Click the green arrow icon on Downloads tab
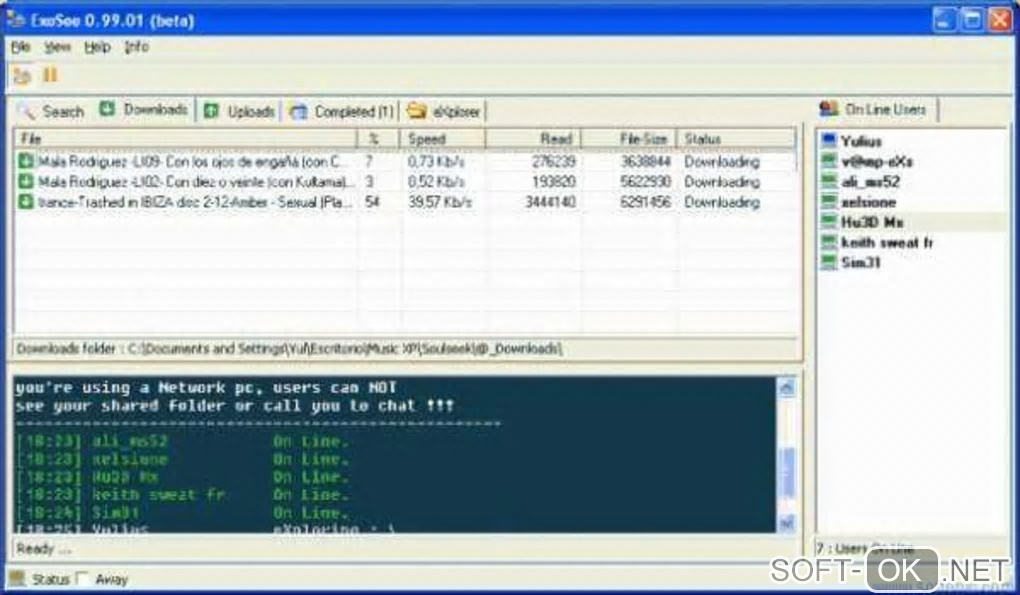1020x595 pixels. click(x=107, y=109)
